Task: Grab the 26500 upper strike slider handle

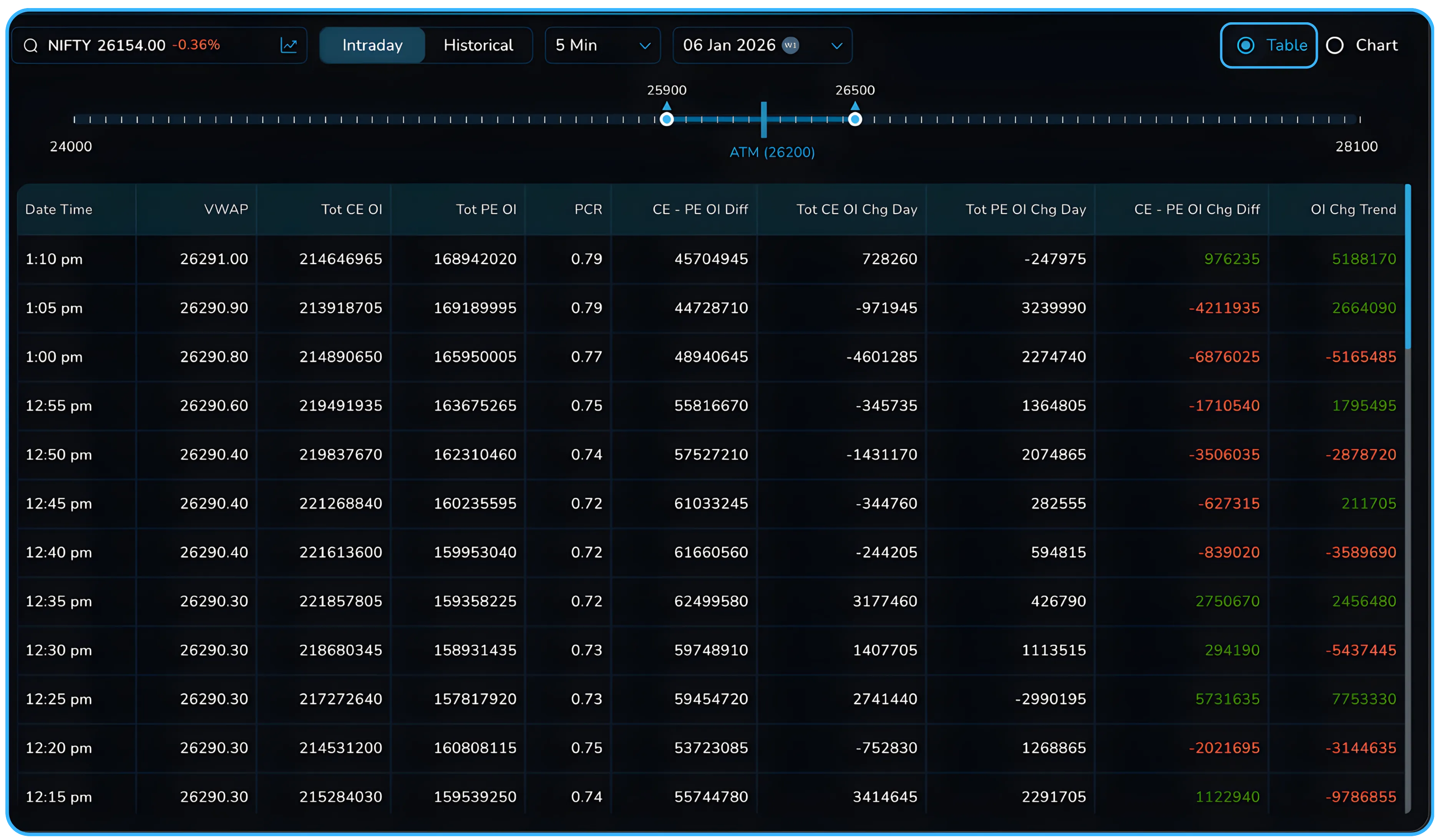Action: [855, 120]
